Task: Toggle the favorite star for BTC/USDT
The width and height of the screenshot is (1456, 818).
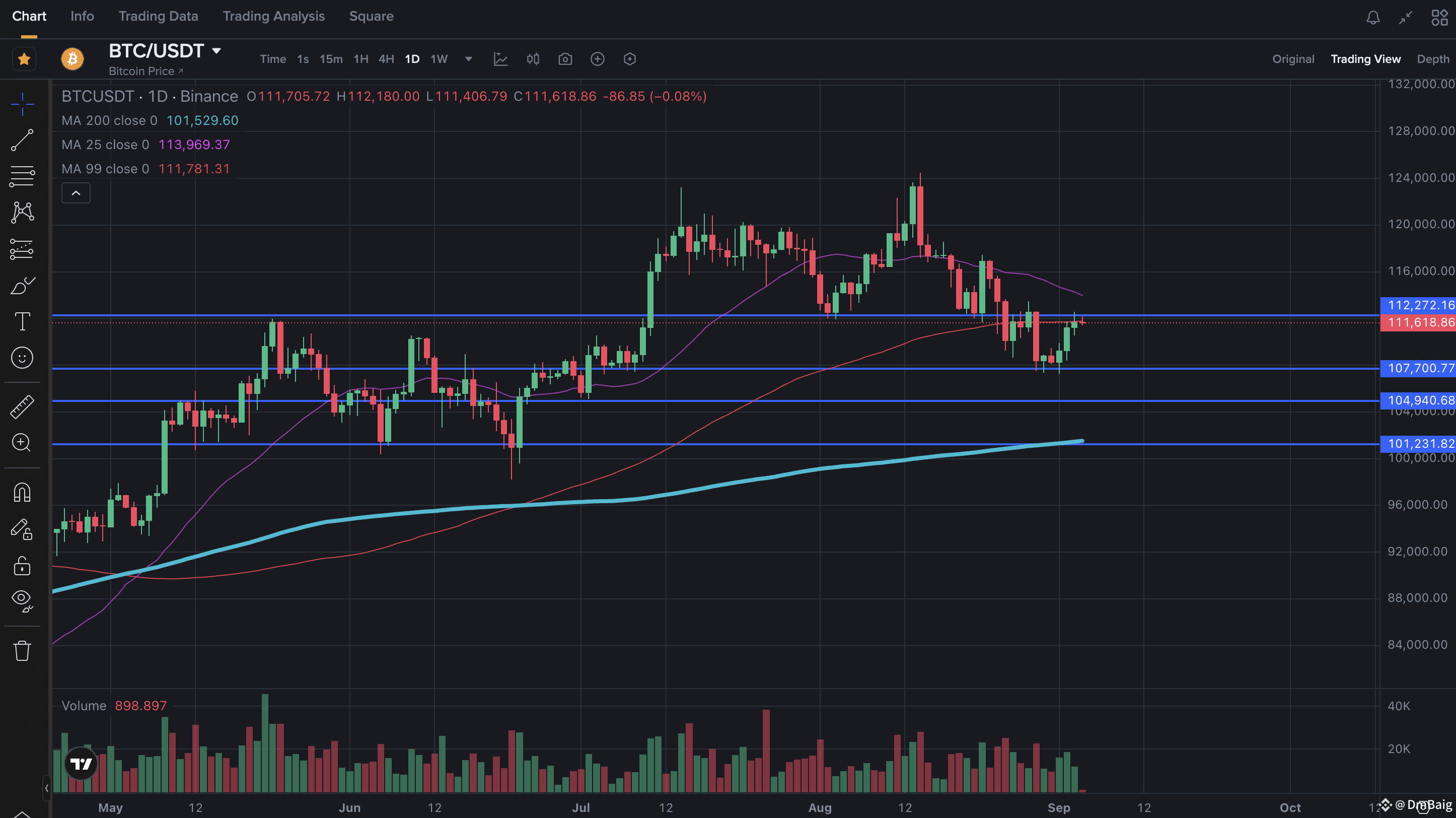Action: click(x=24, y=59)
